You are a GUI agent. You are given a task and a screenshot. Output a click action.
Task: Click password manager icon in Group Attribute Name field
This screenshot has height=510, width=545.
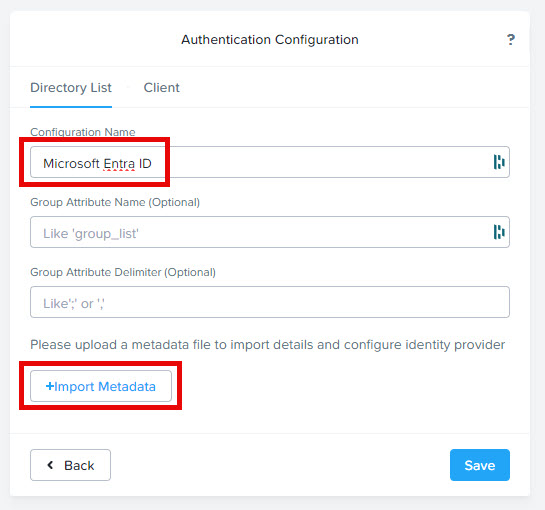499,232
